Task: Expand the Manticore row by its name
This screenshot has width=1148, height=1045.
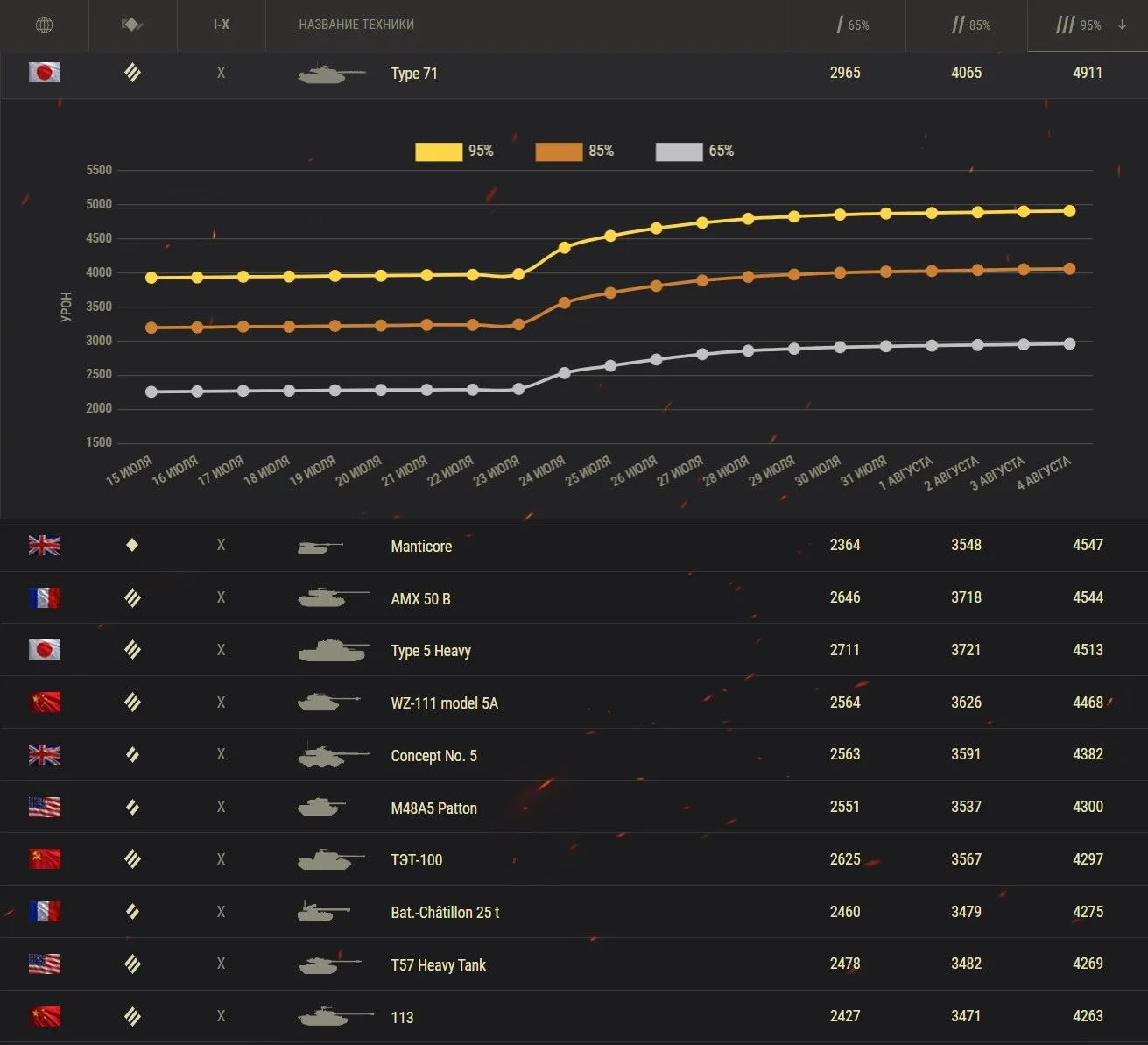Action: pyautogui.click(x=421, y=546)
